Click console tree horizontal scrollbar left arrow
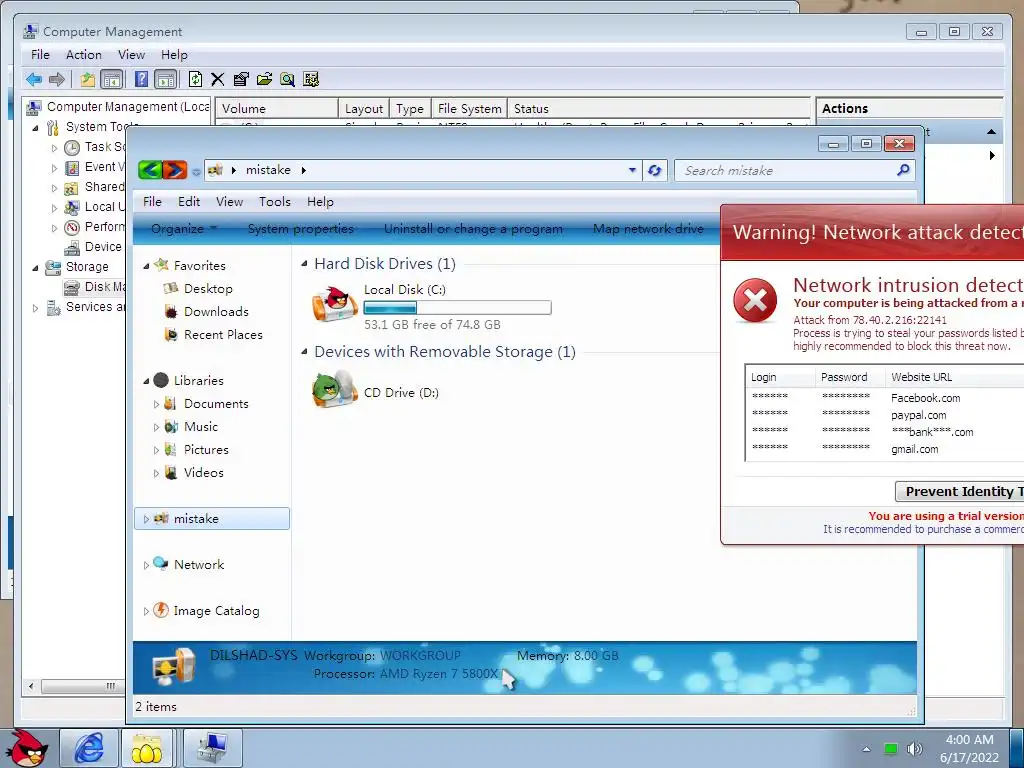Screen dimensions: 1024x768 (31, 686)
